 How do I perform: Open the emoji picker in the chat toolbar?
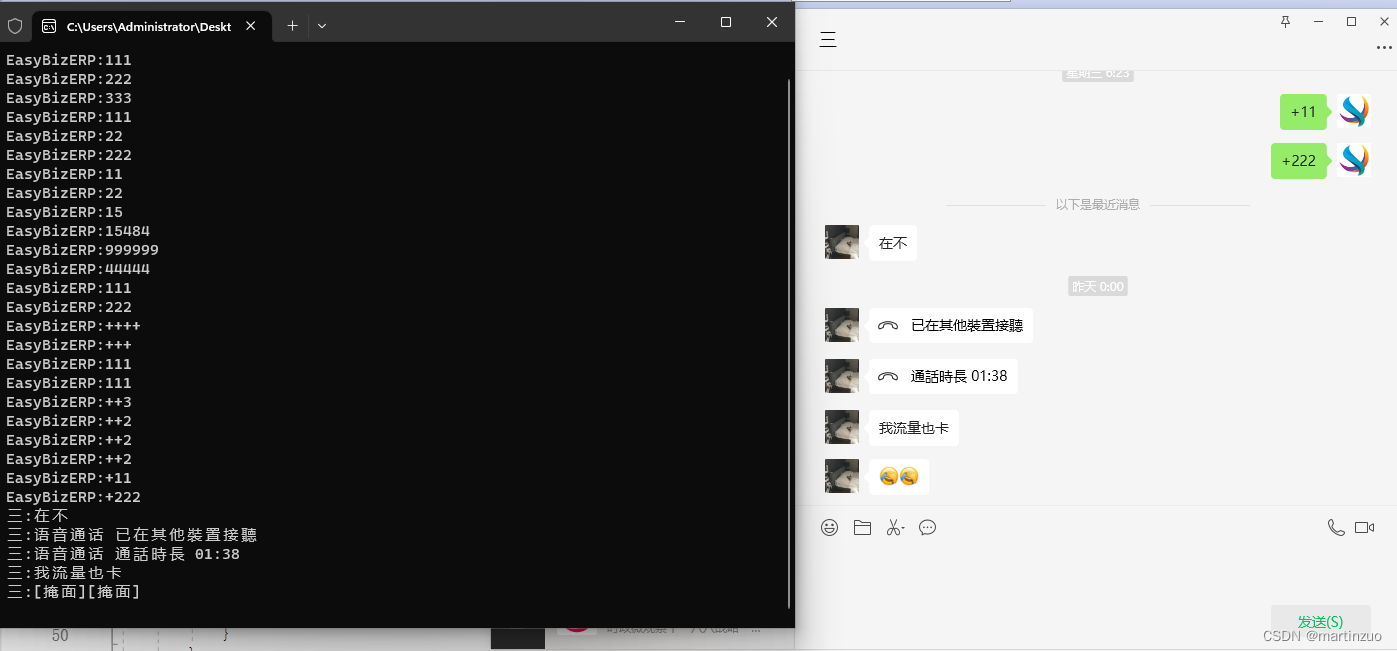(829, 527)
